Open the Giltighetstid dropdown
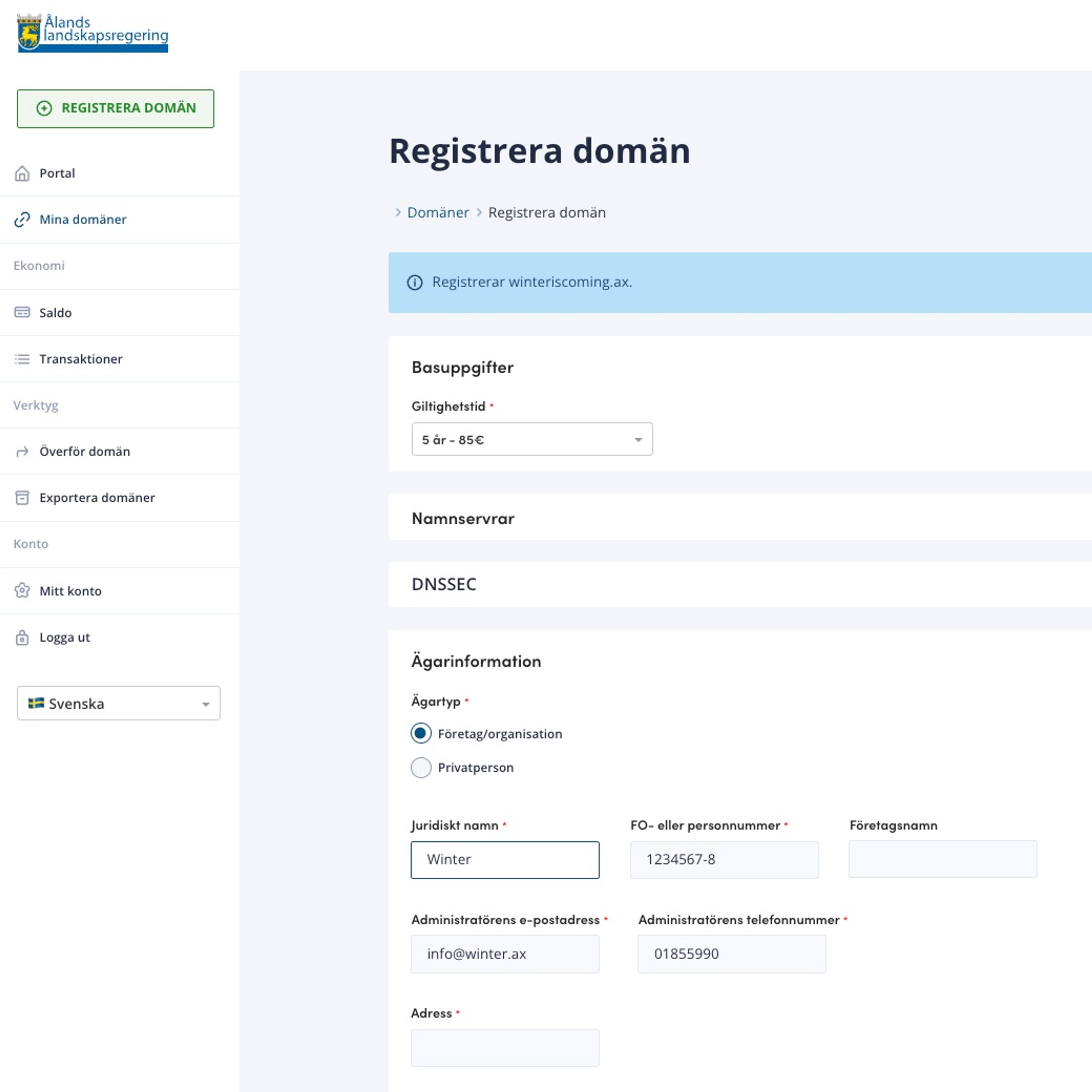 [532, 439]
